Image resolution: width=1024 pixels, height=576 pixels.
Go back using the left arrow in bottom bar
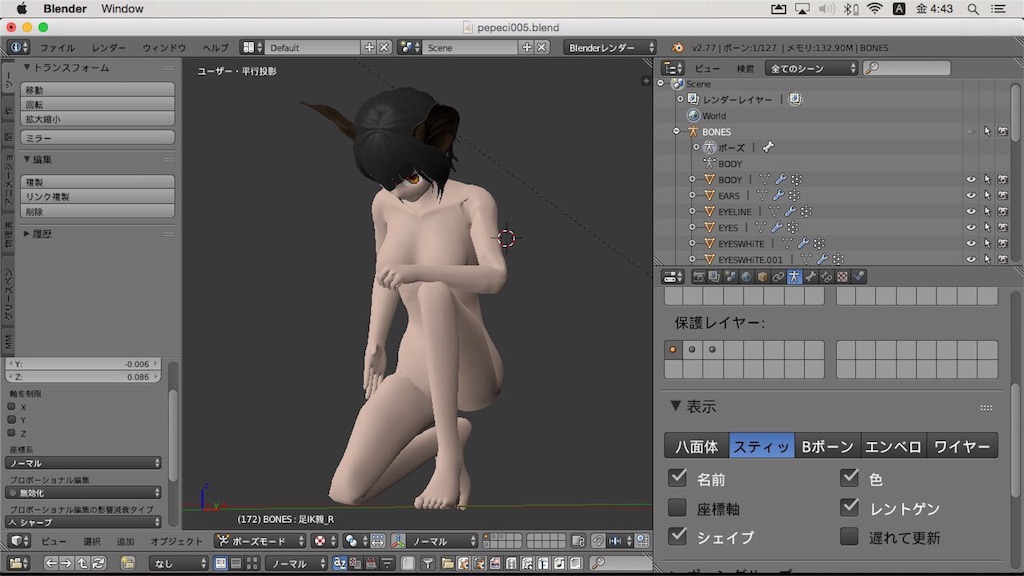click(x=50, y=563)
